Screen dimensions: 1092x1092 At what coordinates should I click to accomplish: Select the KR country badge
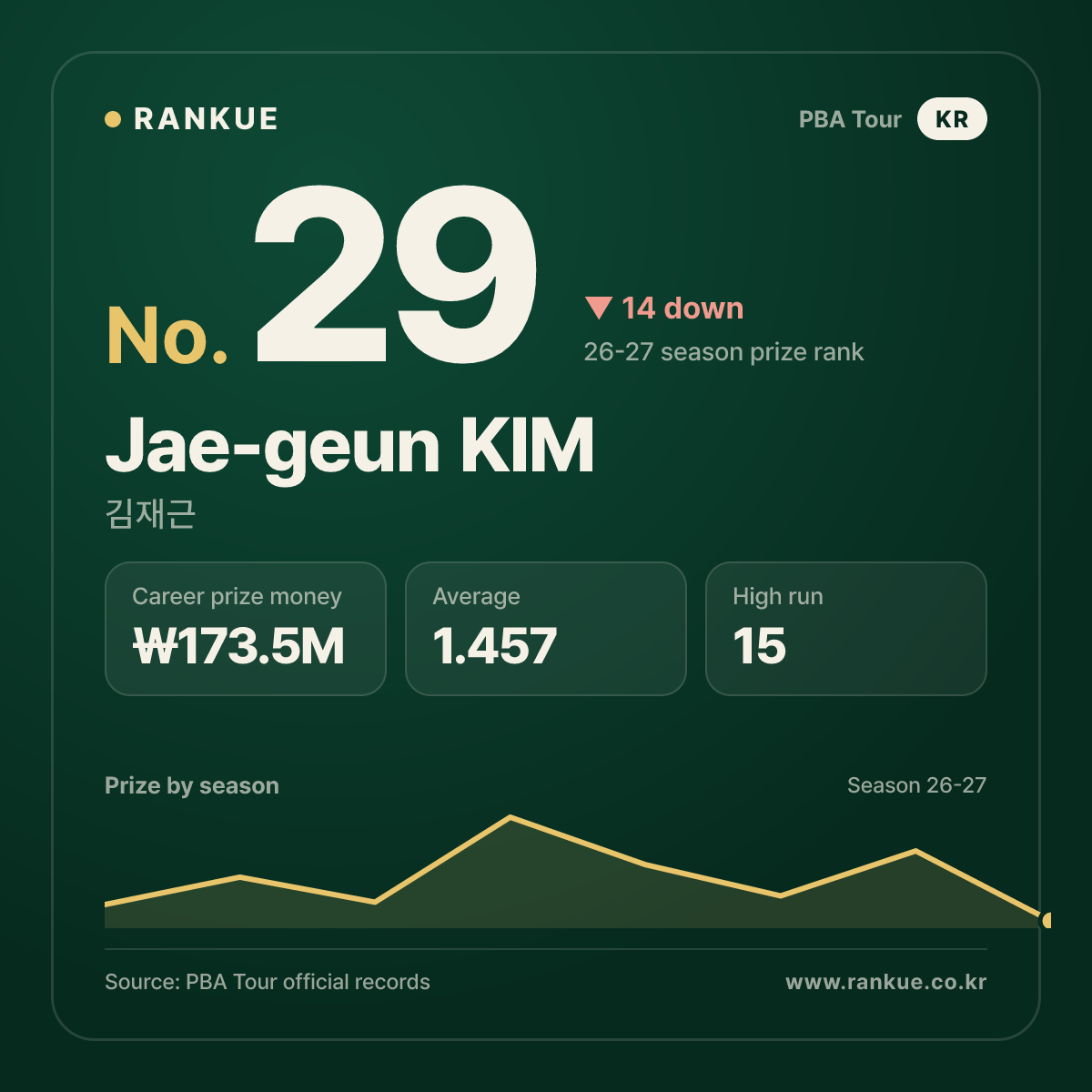(952, 119)
